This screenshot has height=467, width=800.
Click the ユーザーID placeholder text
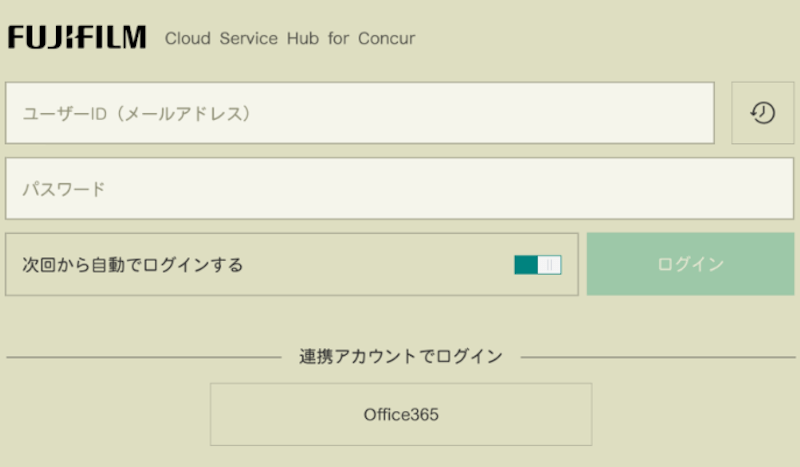[x=136, y=113]
